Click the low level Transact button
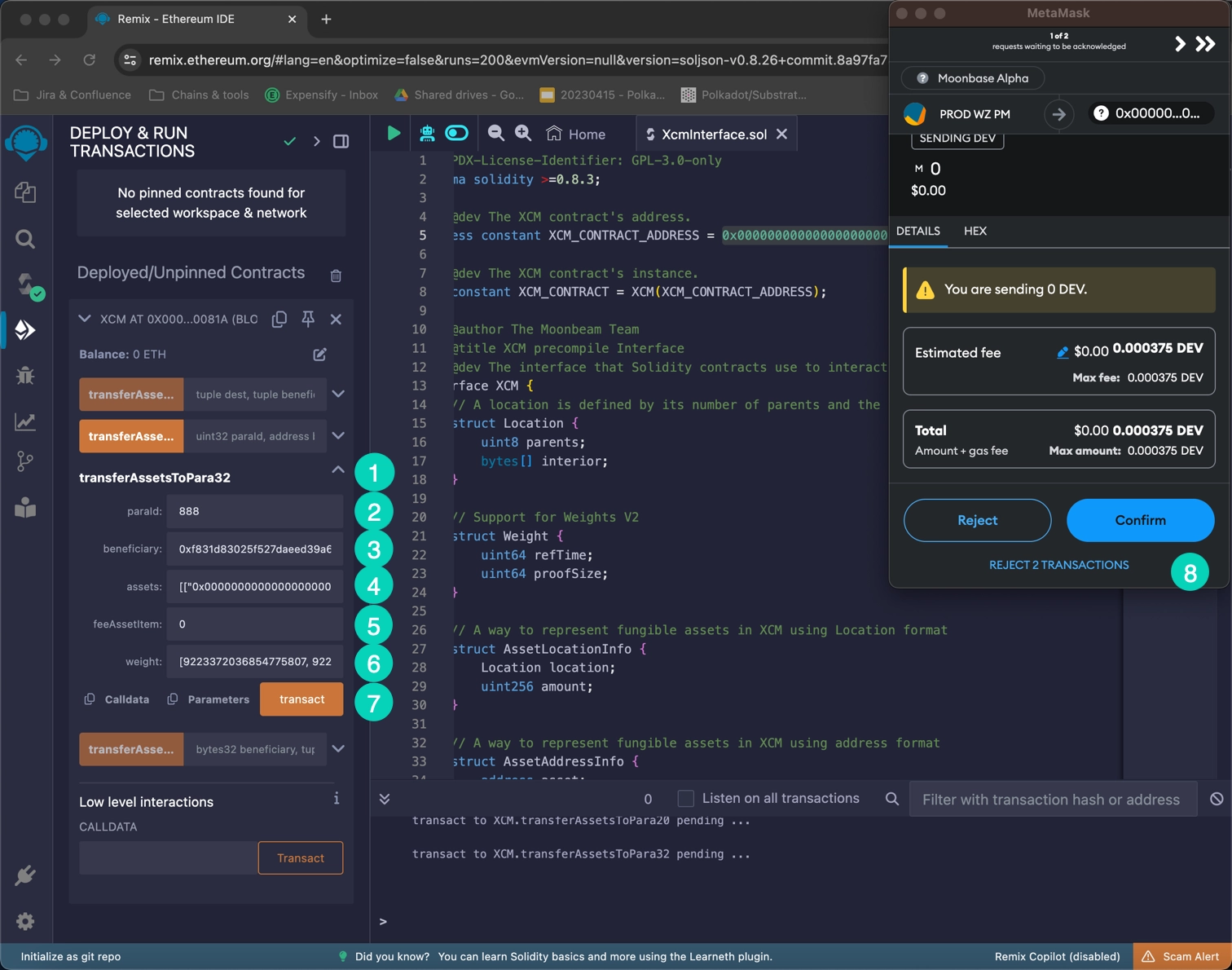Image resolution: width=1232 pixels, height=970 pixels. point(301,858)
